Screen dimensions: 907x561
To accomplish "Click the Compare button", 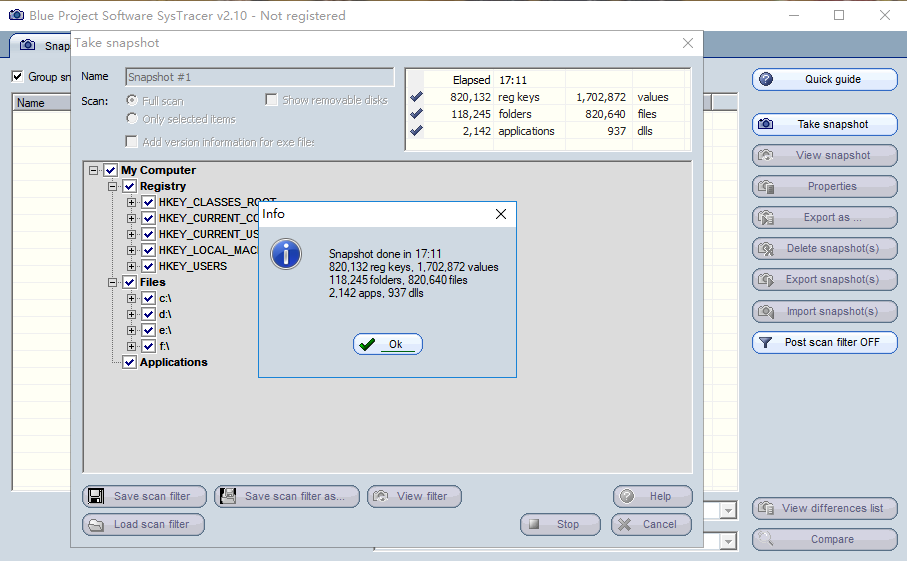I will [x=825, y=539].
